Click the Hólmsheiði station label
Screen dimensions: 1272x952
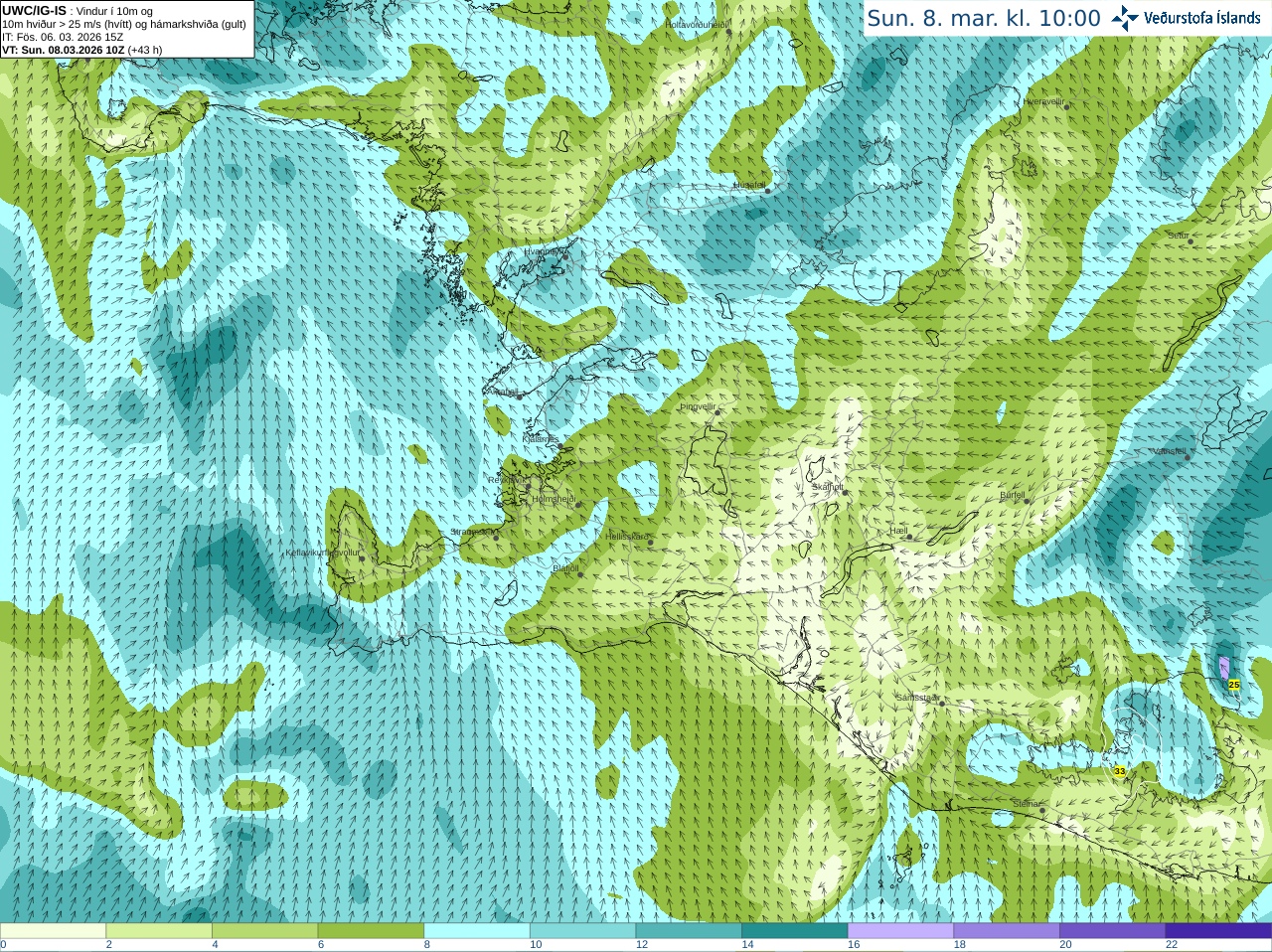coord(554,499)
